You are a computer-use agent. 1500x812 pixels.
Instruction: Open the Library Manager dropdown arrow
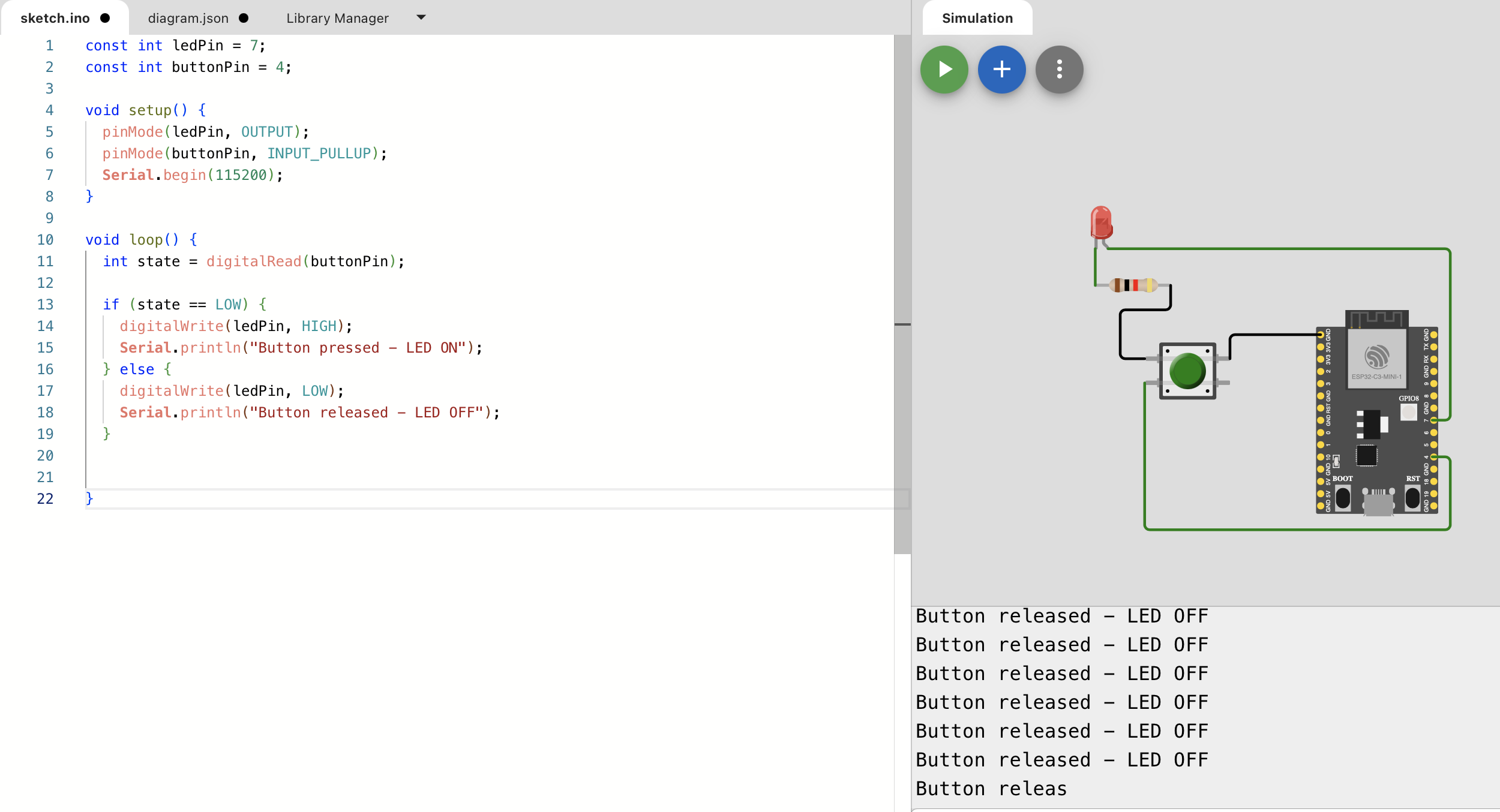point(421,17)
